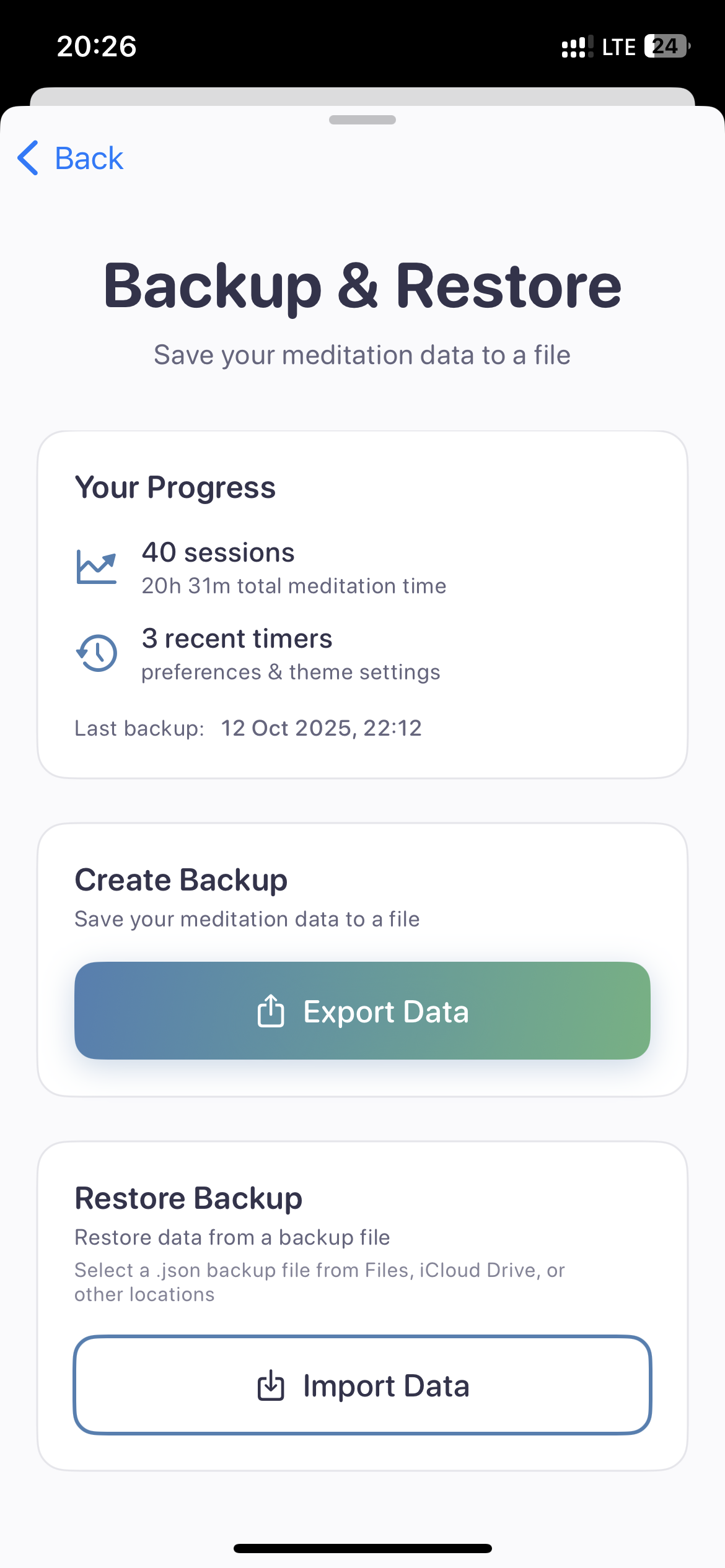Tap the recent timers history clock icon
725x1568 pixels.
pos(97,653)
